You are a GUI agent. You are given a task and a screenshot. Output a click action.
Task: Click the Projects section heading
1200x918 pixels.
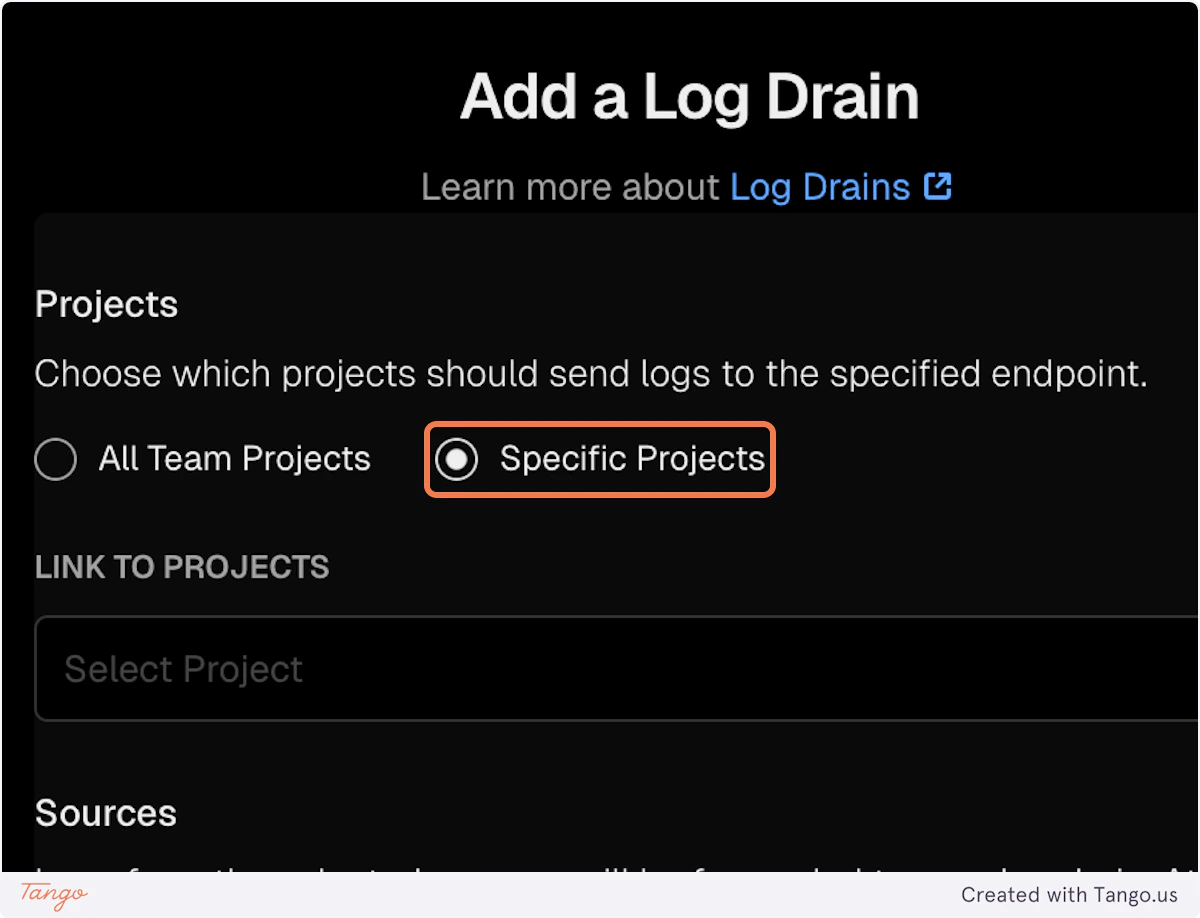pos(105,303)
